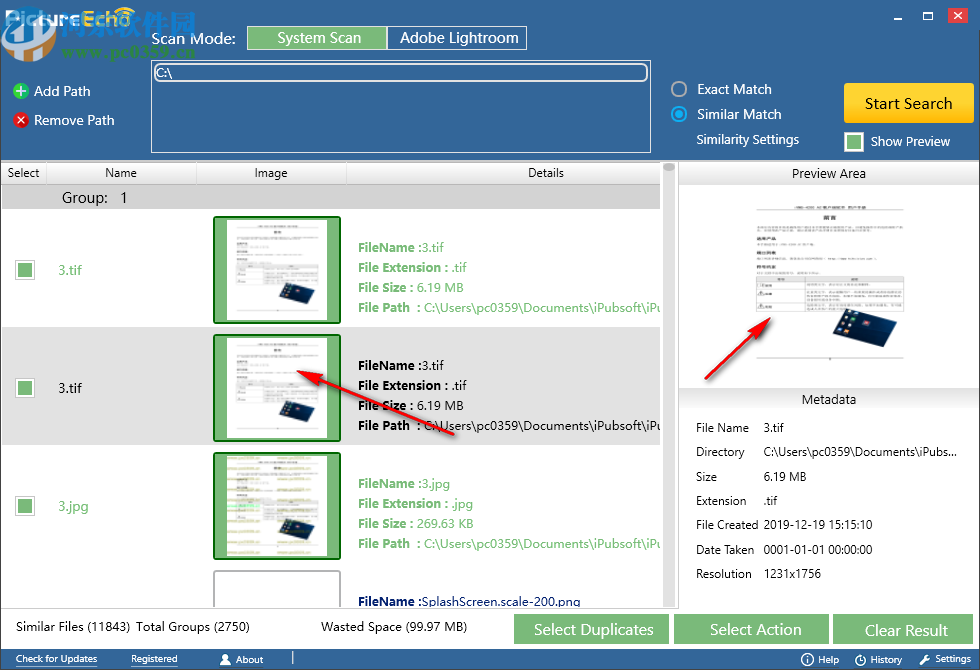This screenshot has width=980, height=670.
Task: Open the Select Action button
Action: click(752, 629)
